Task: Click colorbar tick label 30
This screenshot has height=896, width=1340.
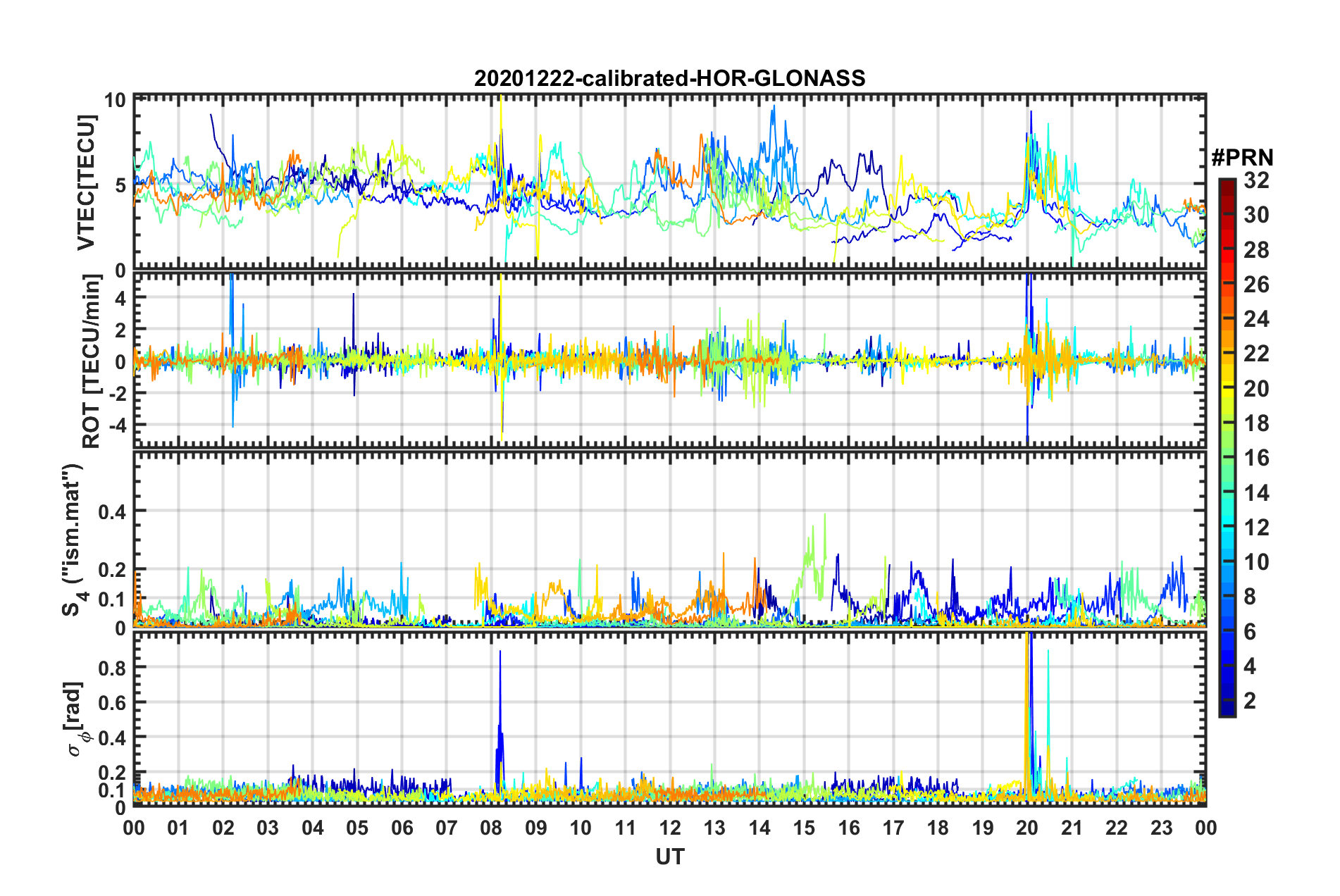Action: pos(1256,215)
